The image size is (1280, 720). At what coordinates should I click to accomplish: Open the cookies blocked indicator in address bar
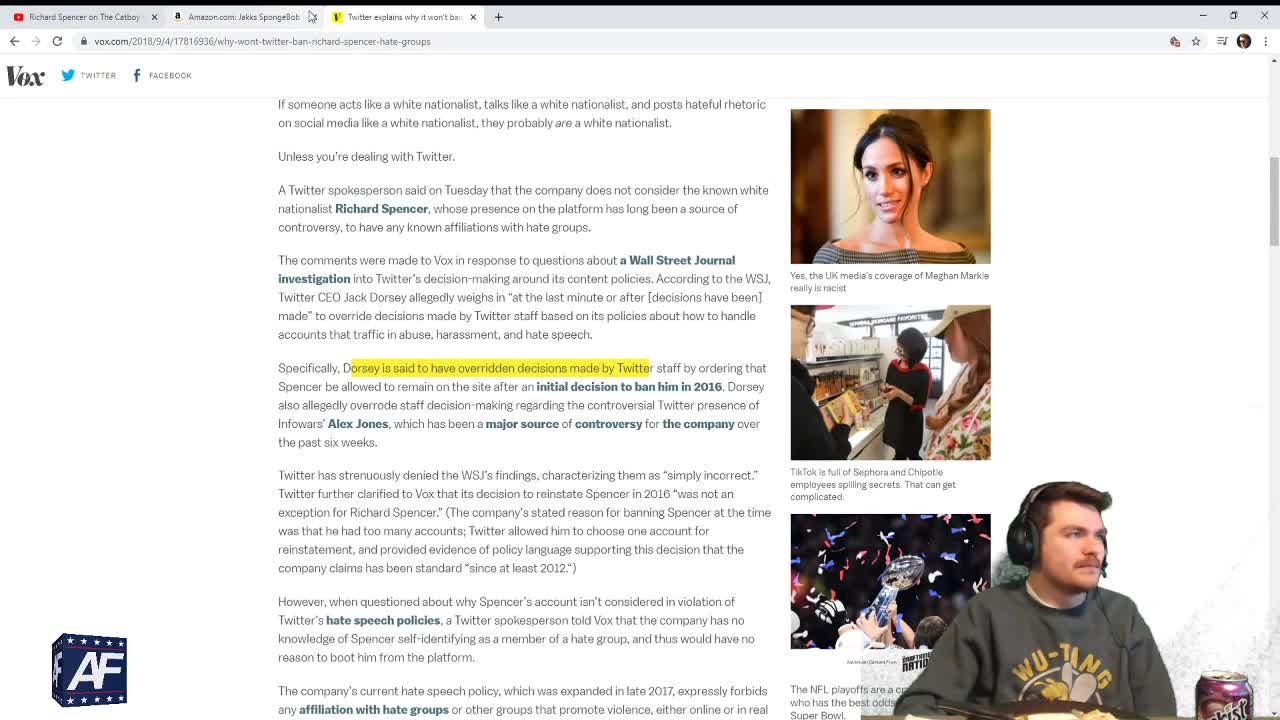pos(1175,41)
